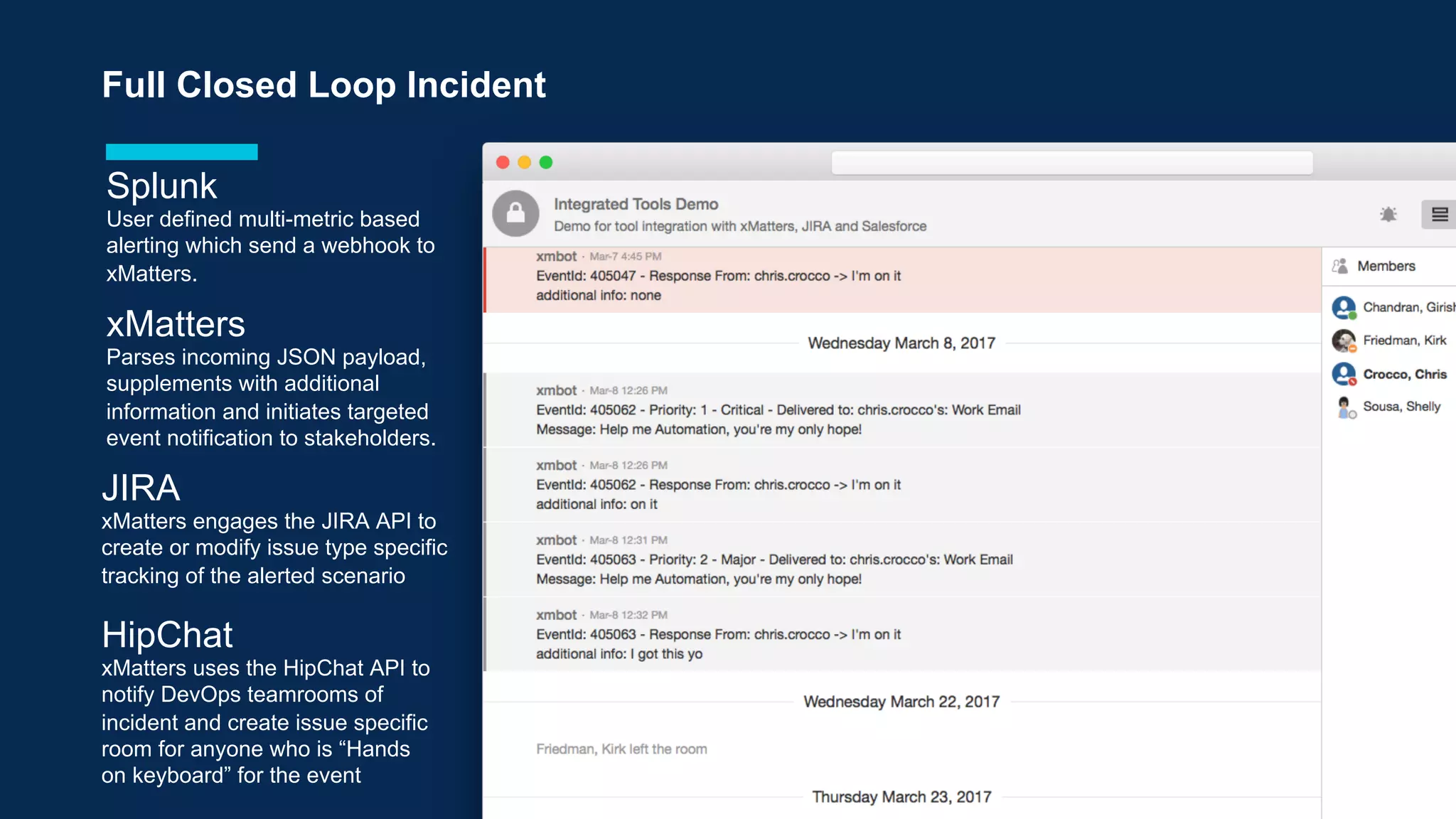This screenshot has height=819, width=1456.
Task: Click the avatar of Friedman, Kirk
Action: (x=1344, y=341)
